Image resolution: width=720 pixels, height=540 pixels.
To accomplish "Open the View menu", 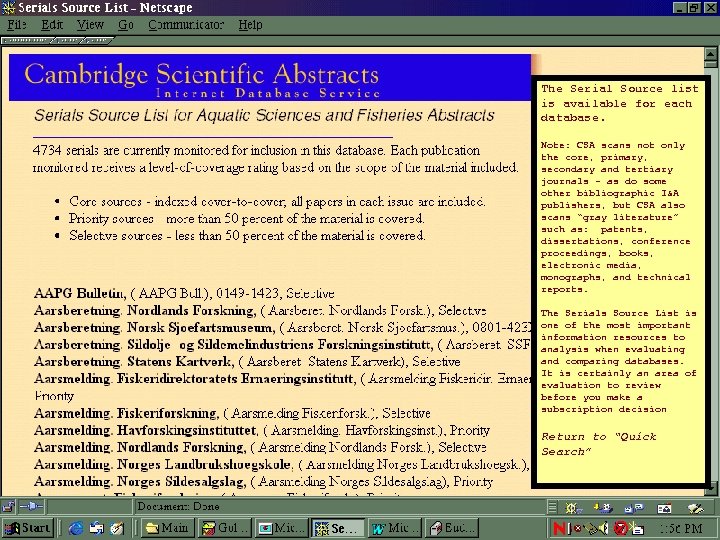I will (90, 24).
